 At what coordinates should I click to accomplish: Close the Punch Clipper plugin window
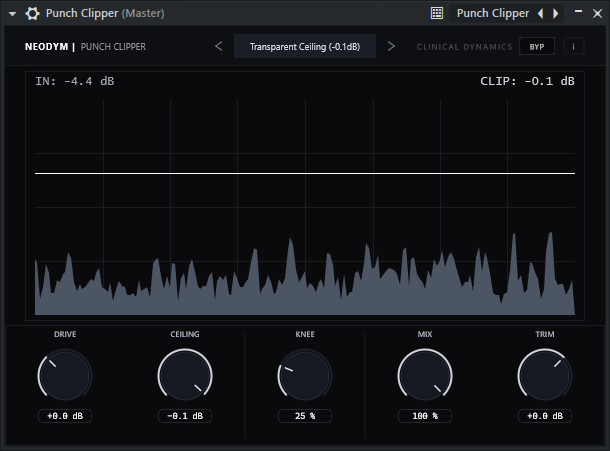(597, 14)
